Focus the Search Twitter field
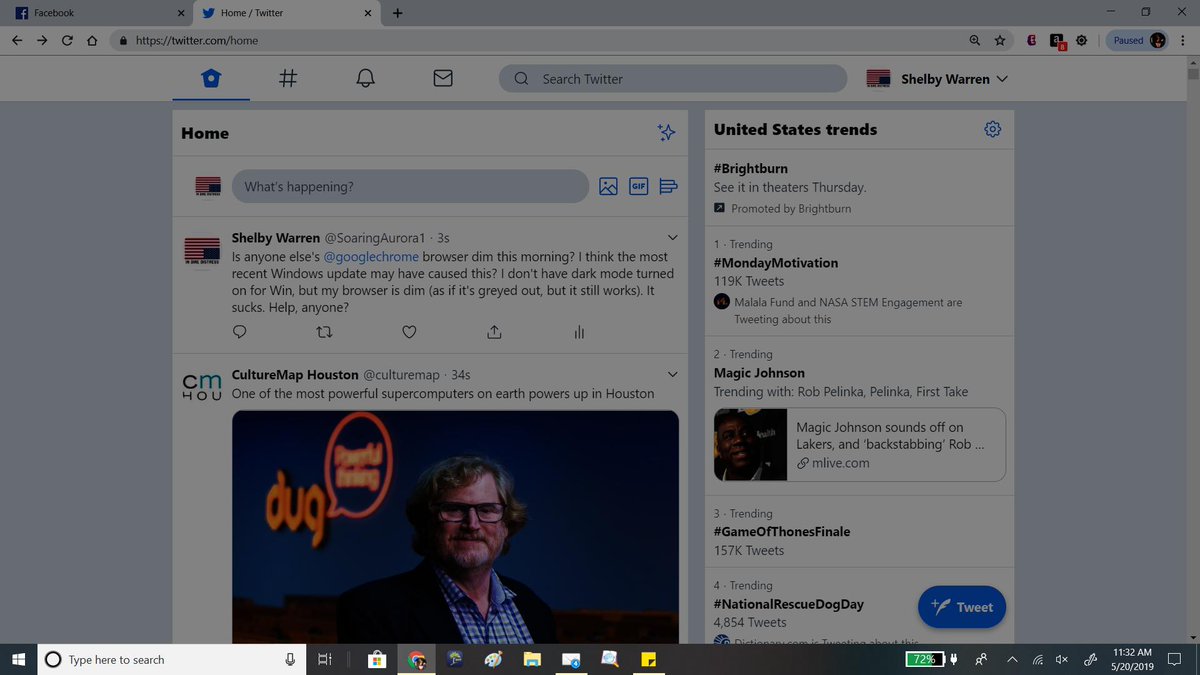Image resolution: width=1200 pixels, height=675 pixels. click(x=673, y=79)
